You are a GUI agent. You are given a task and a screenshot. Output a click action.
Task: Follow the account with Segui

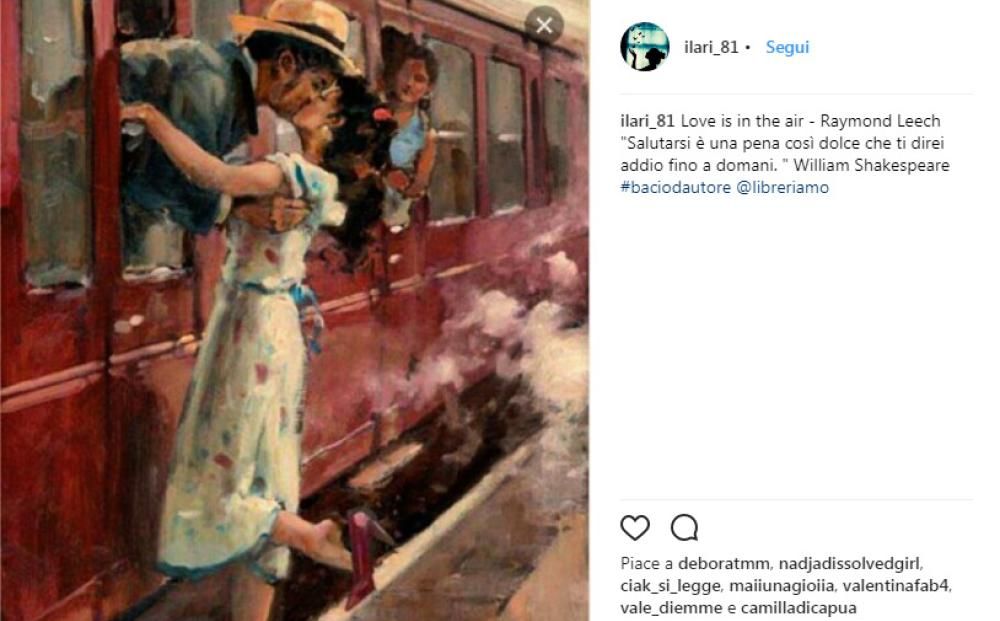click(787, 47)
